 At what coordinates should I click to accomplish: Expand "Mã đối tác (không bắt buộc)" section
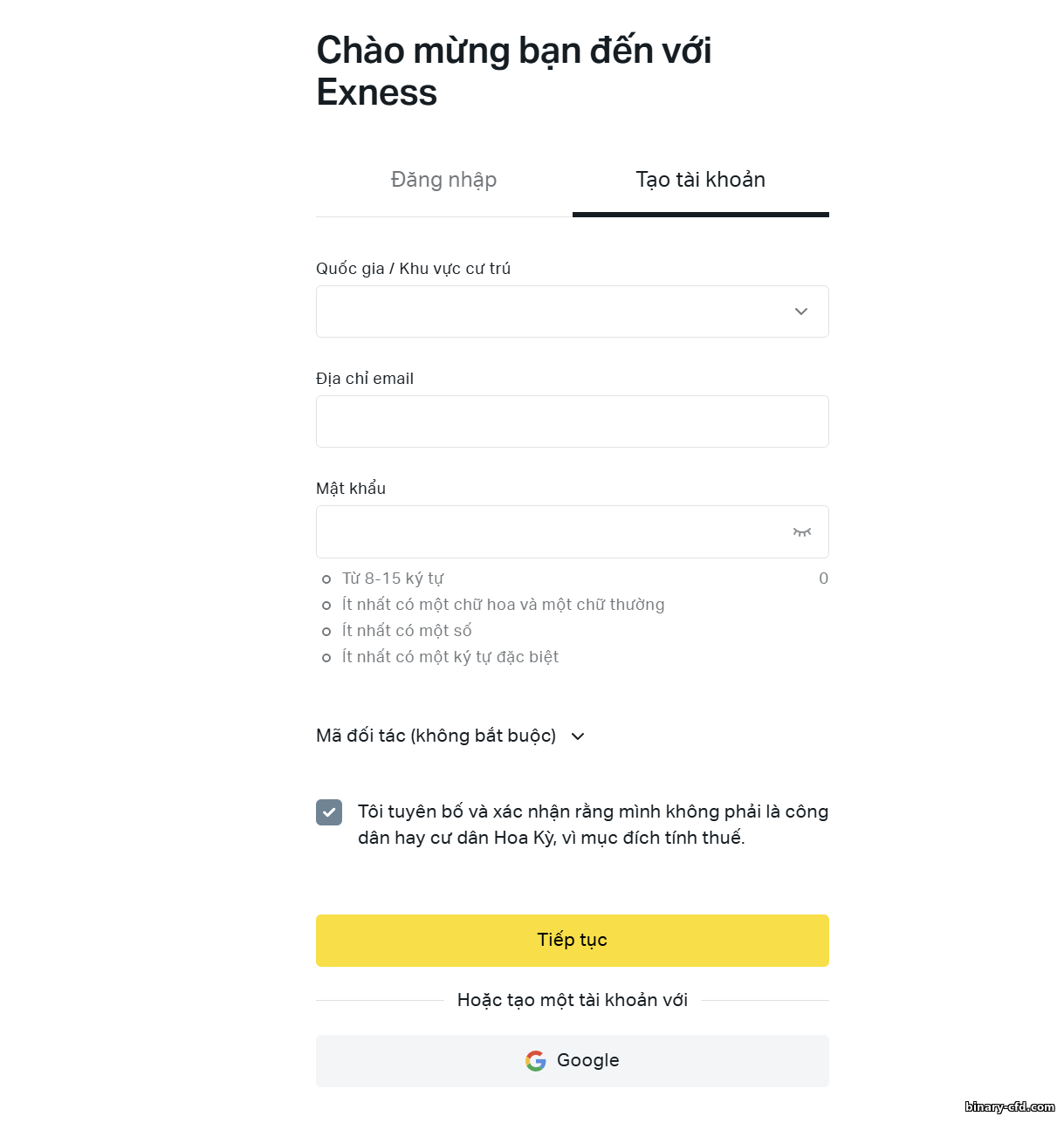pos(450,736)
